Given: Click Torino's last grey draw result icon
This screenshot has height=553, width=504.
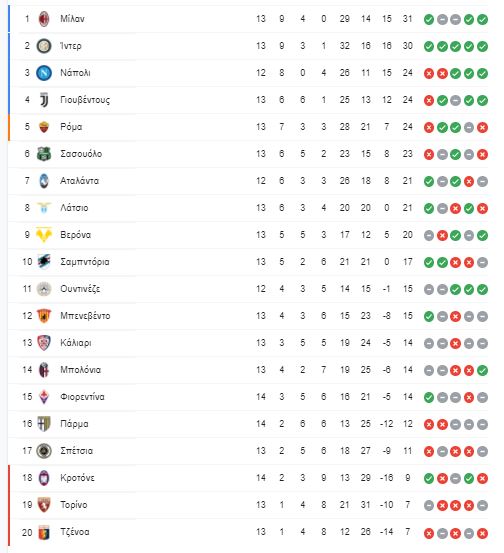Looking at the screenshot, I should pyautogui.click(x=482, y=505).
